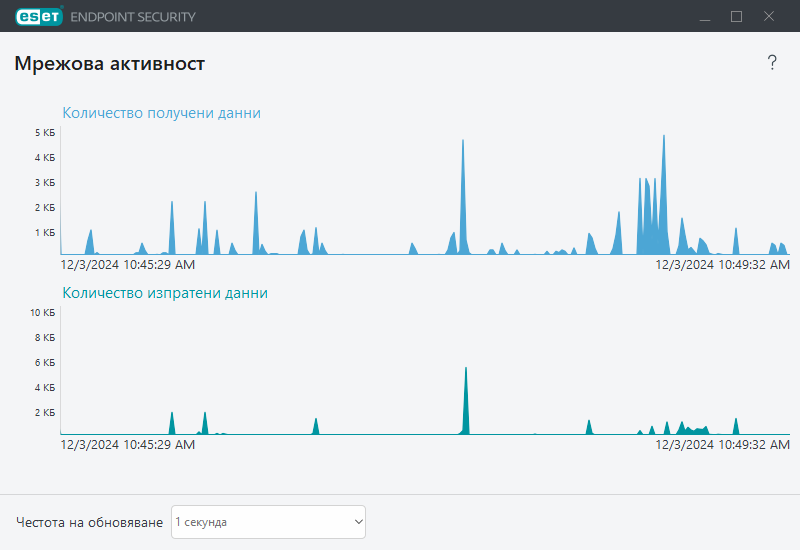Screen dimensions: 800x550
Task: Click sent chart end timestamp 10:49:32 AM
Action: tap(722, 444)
